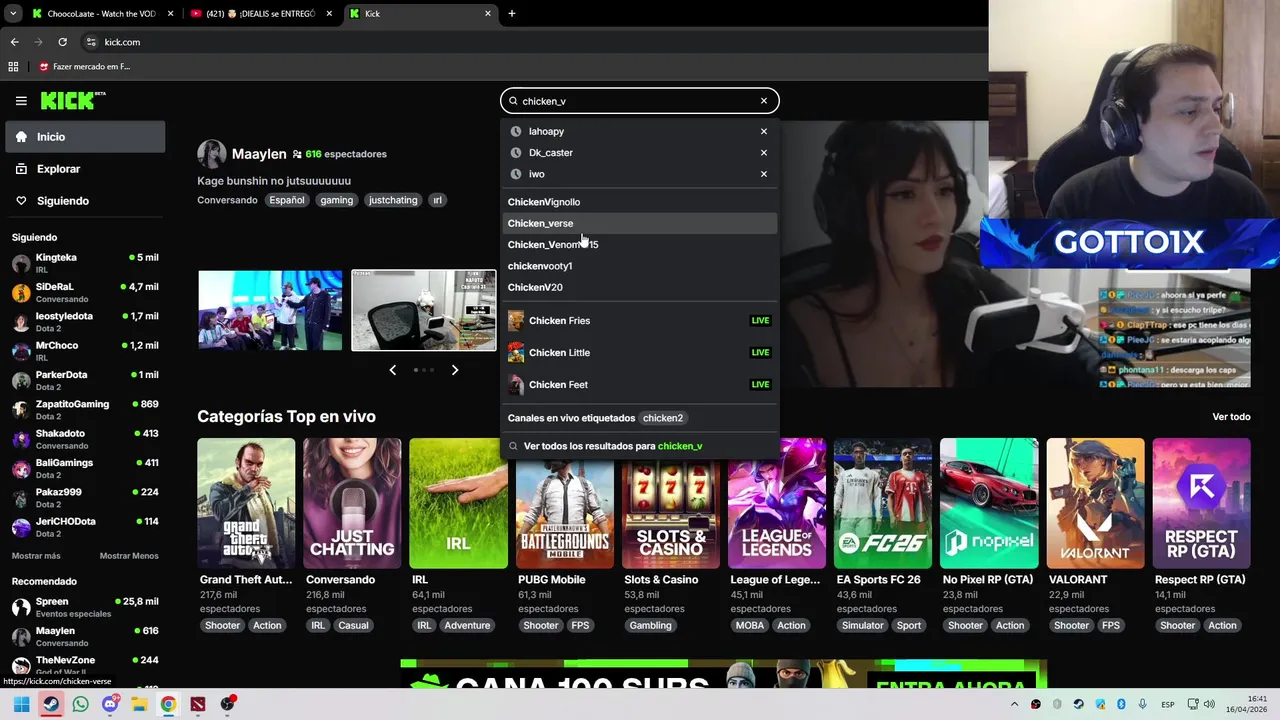Go to next featured stream arrow

click(x=455, y=370)
